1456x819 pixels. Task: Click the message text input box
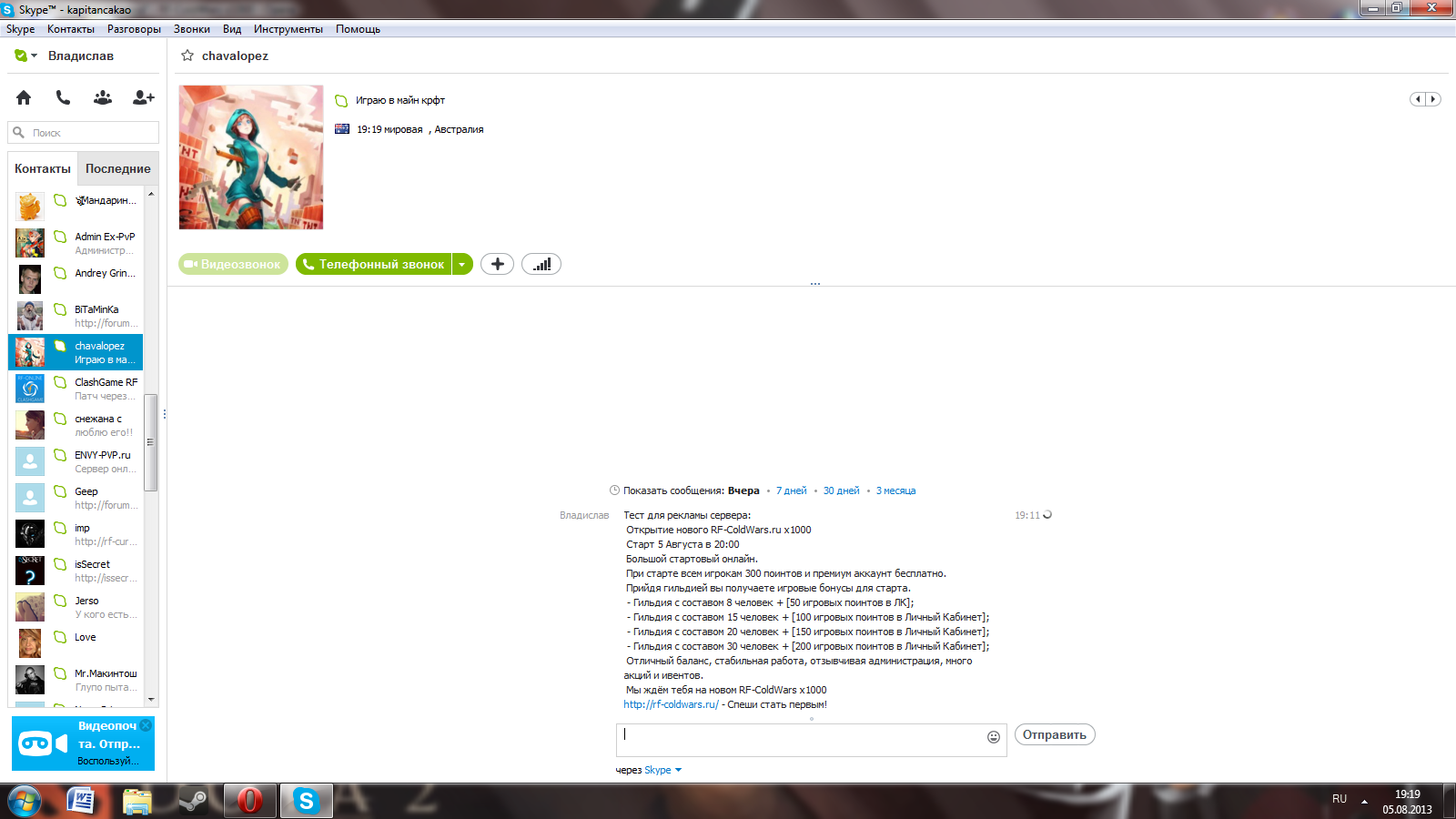coord(801,740)
